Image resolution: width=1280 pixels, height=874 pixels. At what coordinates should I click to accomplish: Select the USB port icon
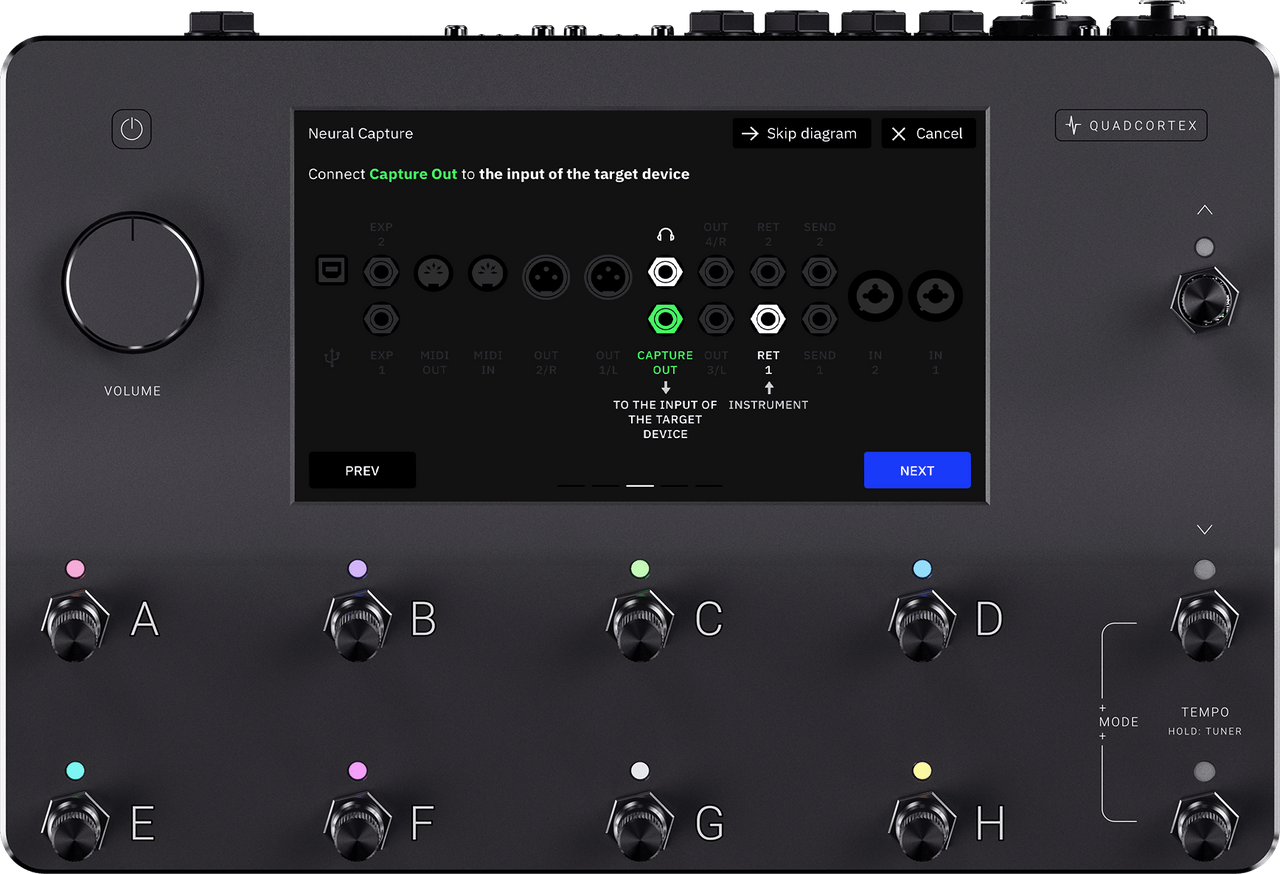click(331, 270)
